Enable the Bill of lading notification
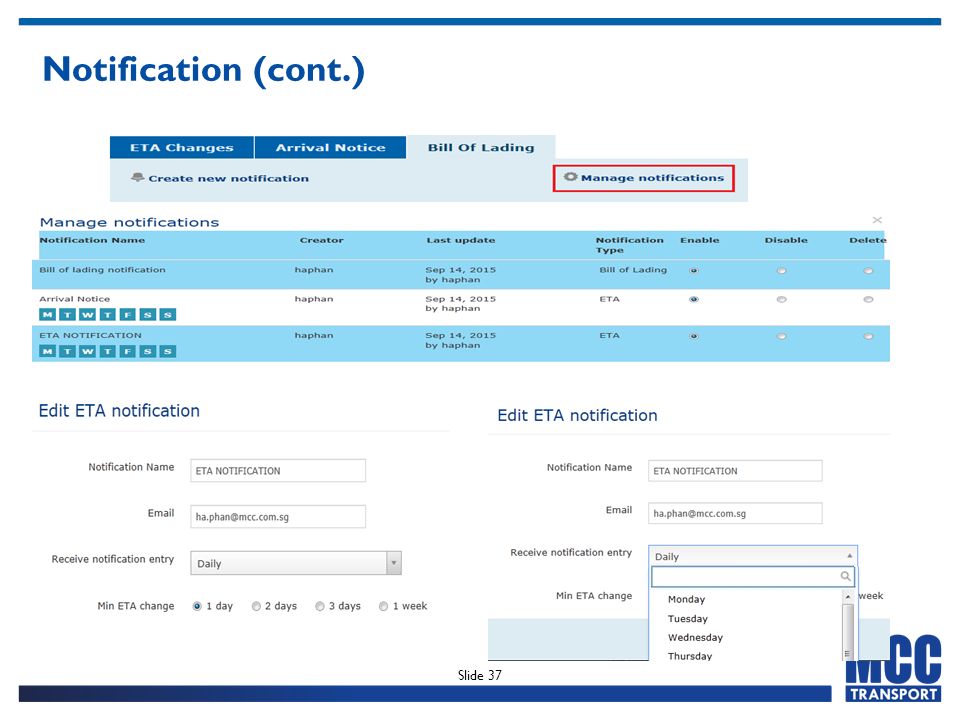 pos(694,271)
